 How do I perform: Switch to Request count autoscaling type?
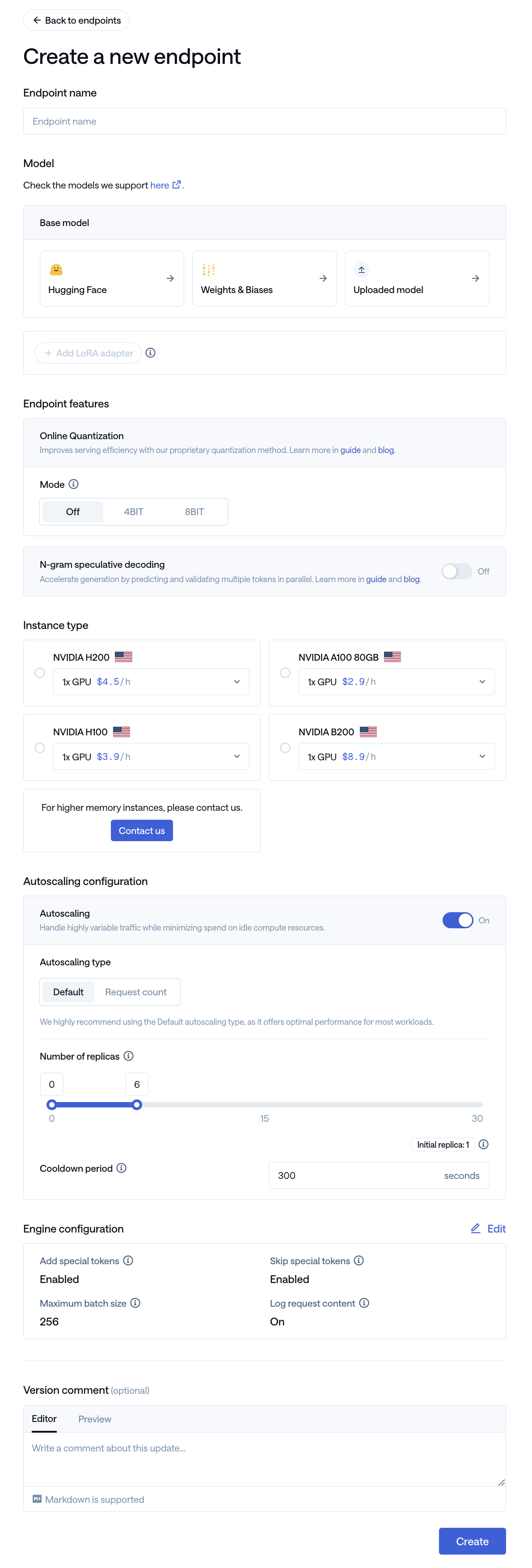pyautogui.click(x=135, y=992)
